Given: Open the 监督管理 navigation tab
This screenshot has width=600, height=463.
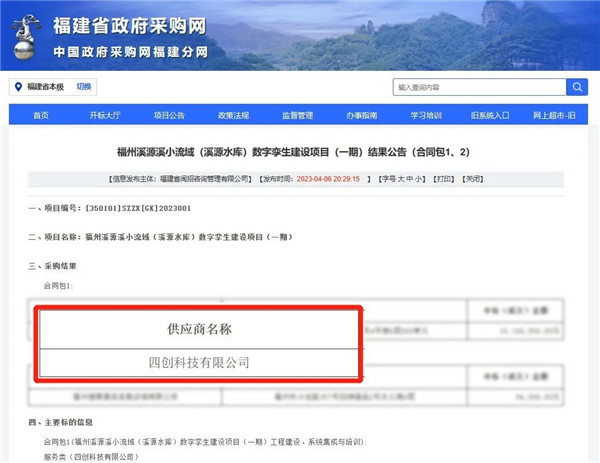Looking at the screenshot, I should (297, 115).
